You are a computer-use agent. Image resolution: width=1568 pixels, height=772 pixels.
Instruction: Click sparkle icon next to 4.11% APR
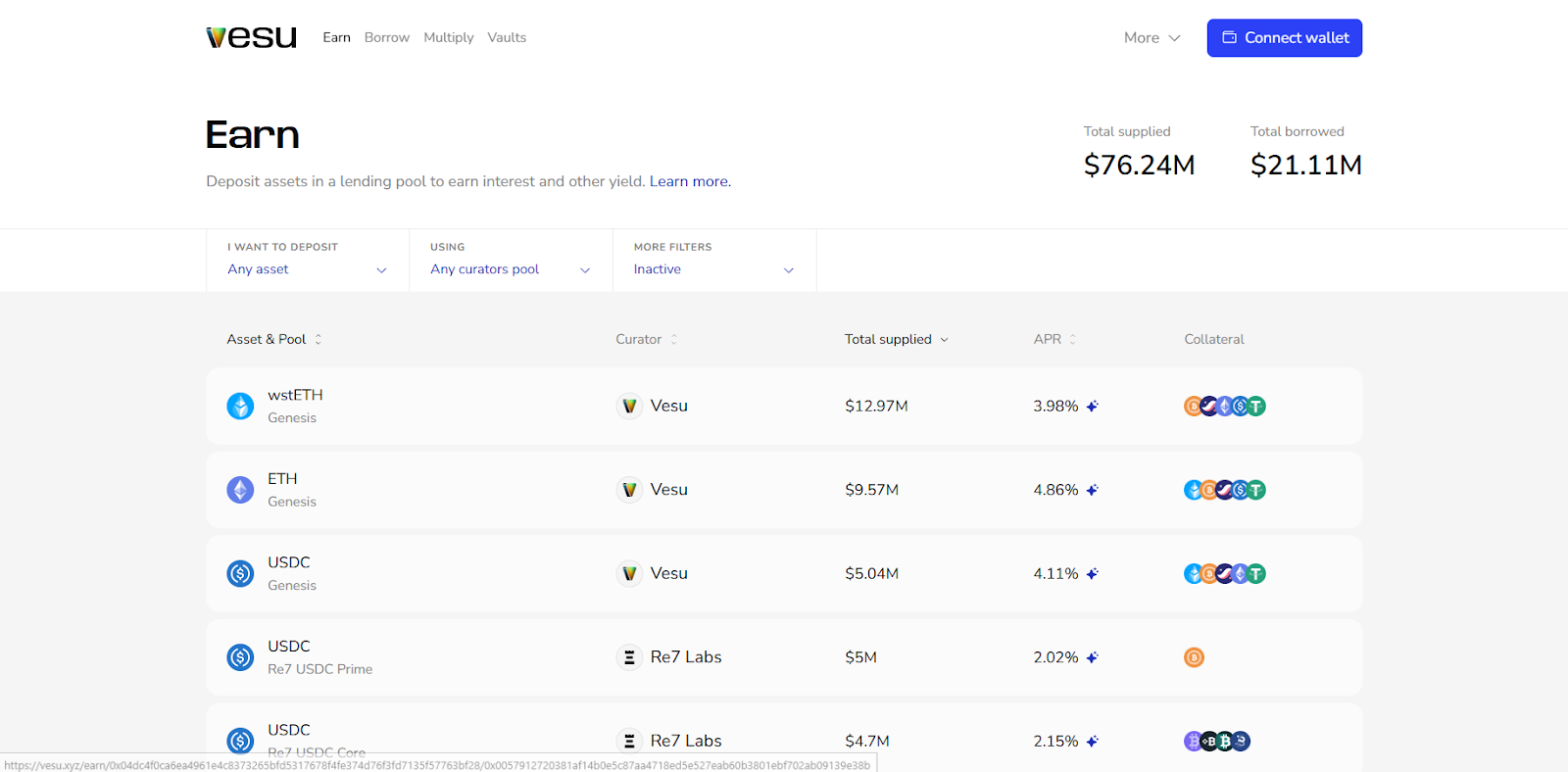[x=1092, y=573]
